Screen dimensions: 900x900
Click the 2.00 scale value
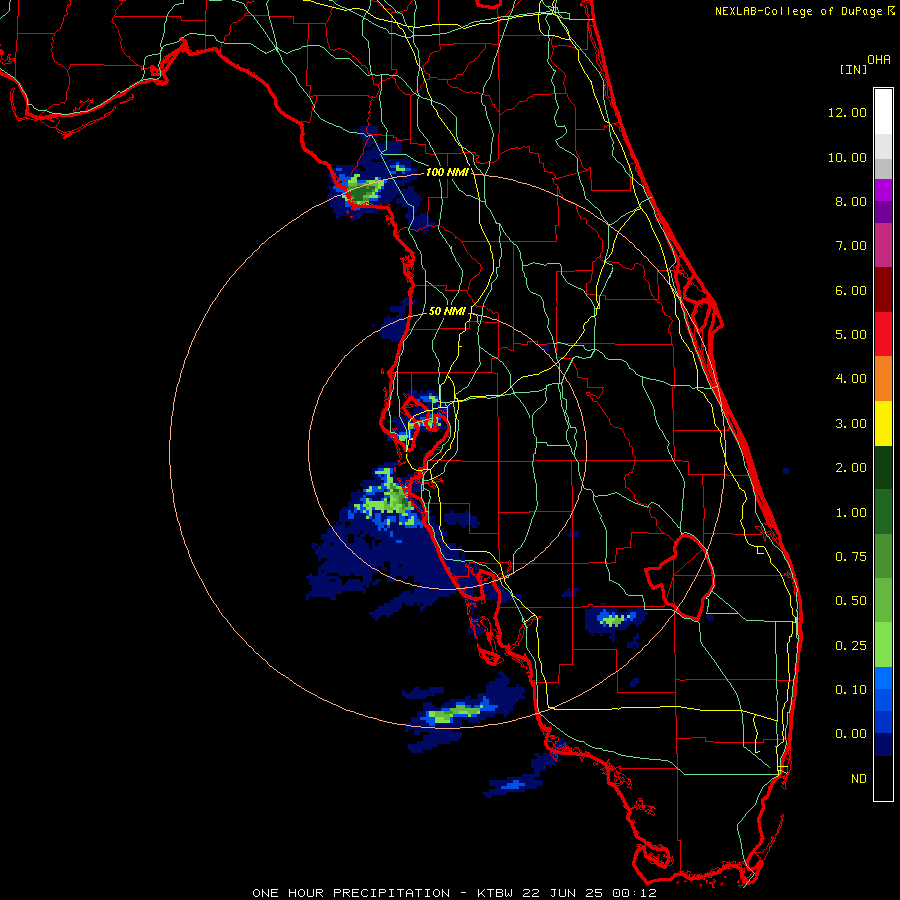tap(851, 468)
